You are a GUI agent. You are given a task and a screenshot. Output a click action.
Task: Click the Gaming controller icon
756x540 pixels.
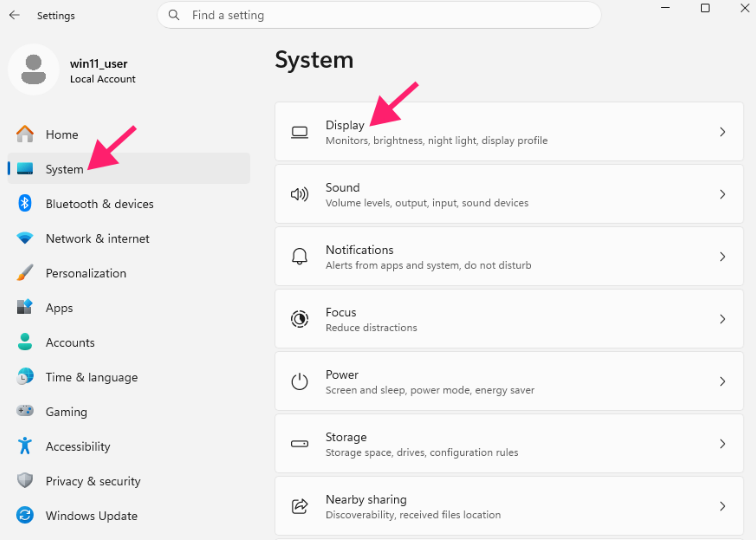[25, 411]
